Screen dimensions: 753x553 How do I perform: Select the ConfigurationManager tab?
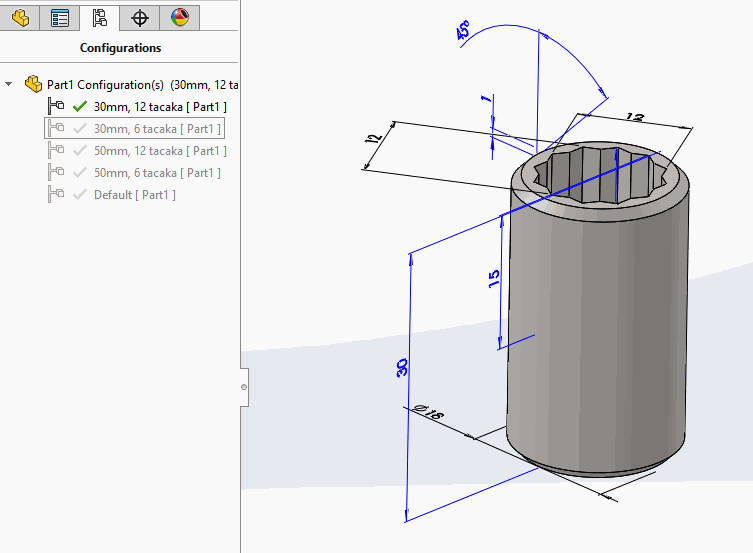point(99,17)
